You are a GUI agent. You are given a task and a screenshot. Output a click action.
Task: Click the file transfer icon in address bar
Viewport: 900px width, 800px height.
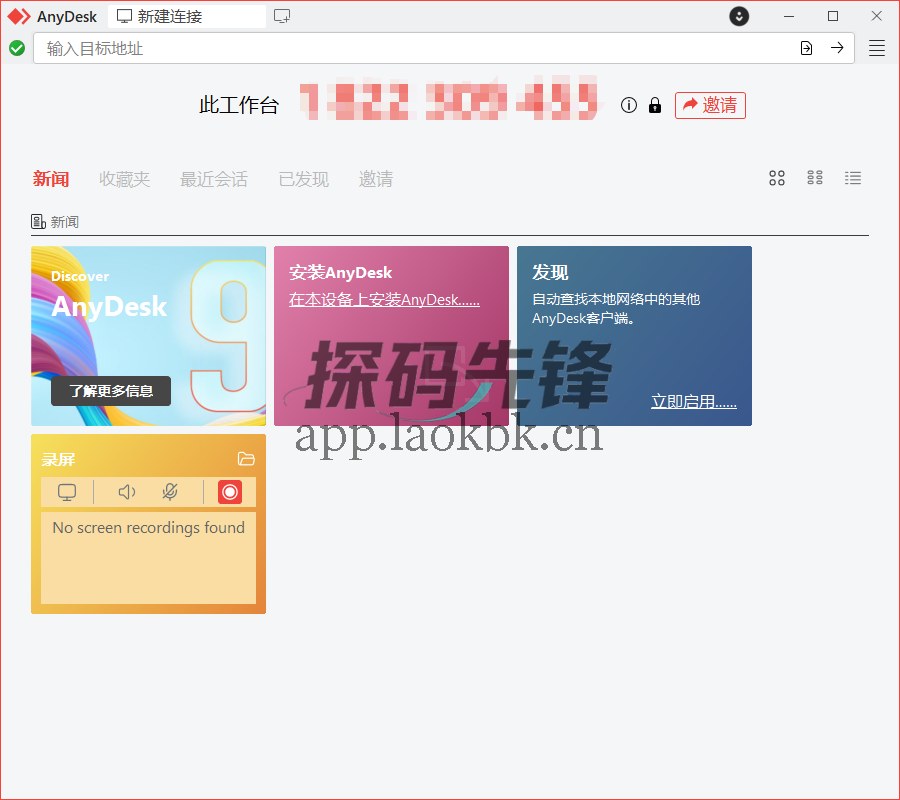pos(806,47)
